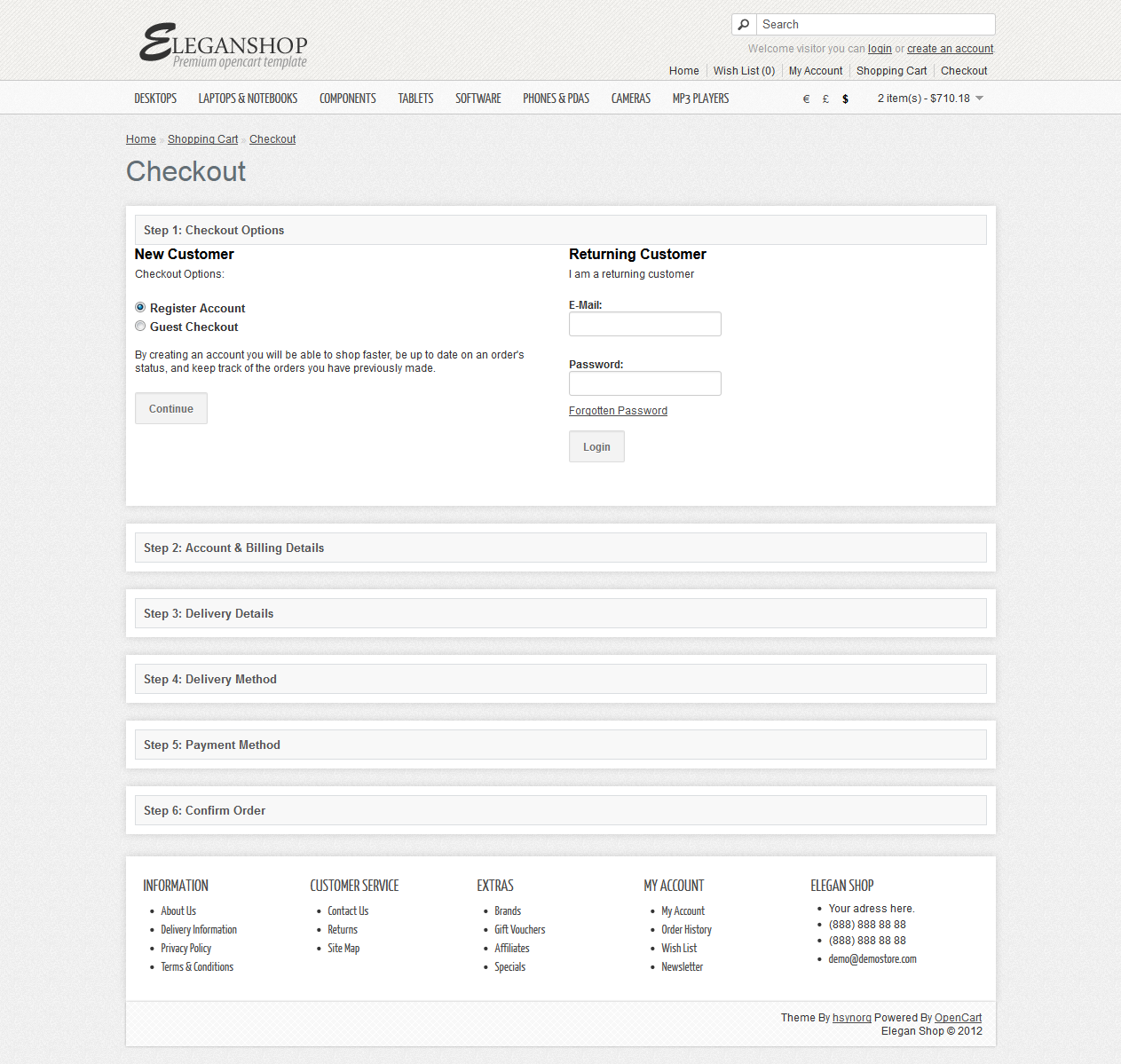
Task: Open Shopping Cart top link
Action: [x=891, y=71]
